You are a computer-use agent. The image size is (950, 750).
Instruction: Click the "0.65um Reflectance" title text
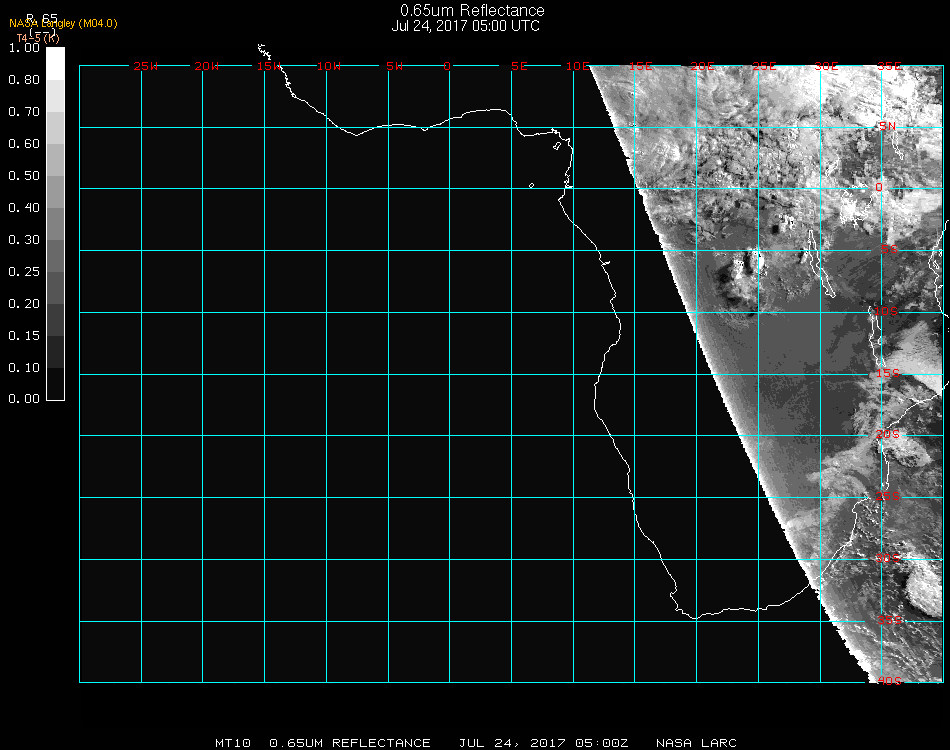click(x=472, y=11)
